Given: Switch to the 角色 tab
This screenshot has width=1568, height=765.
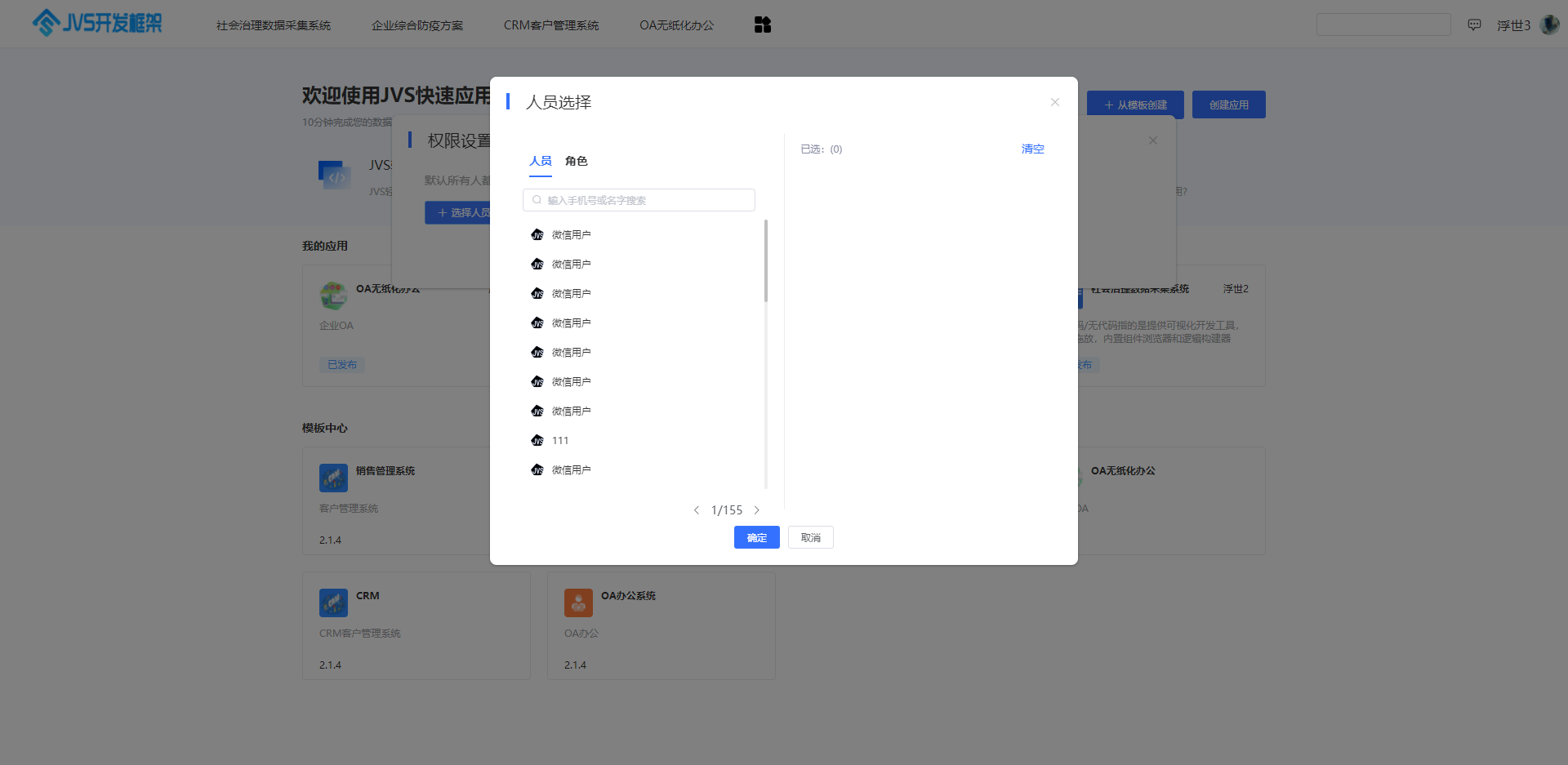Looking at the screenshot, I should pos(576,161).
